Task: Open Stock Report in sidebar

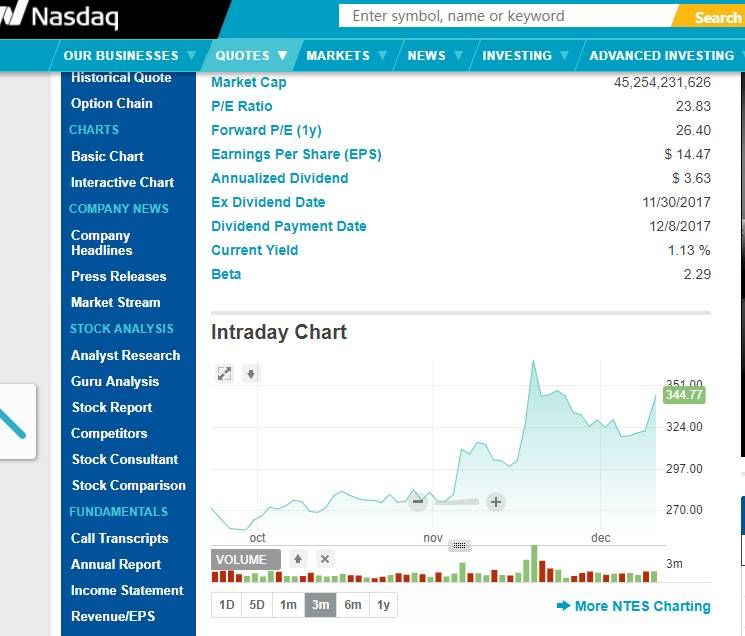Action: [112, 407]
